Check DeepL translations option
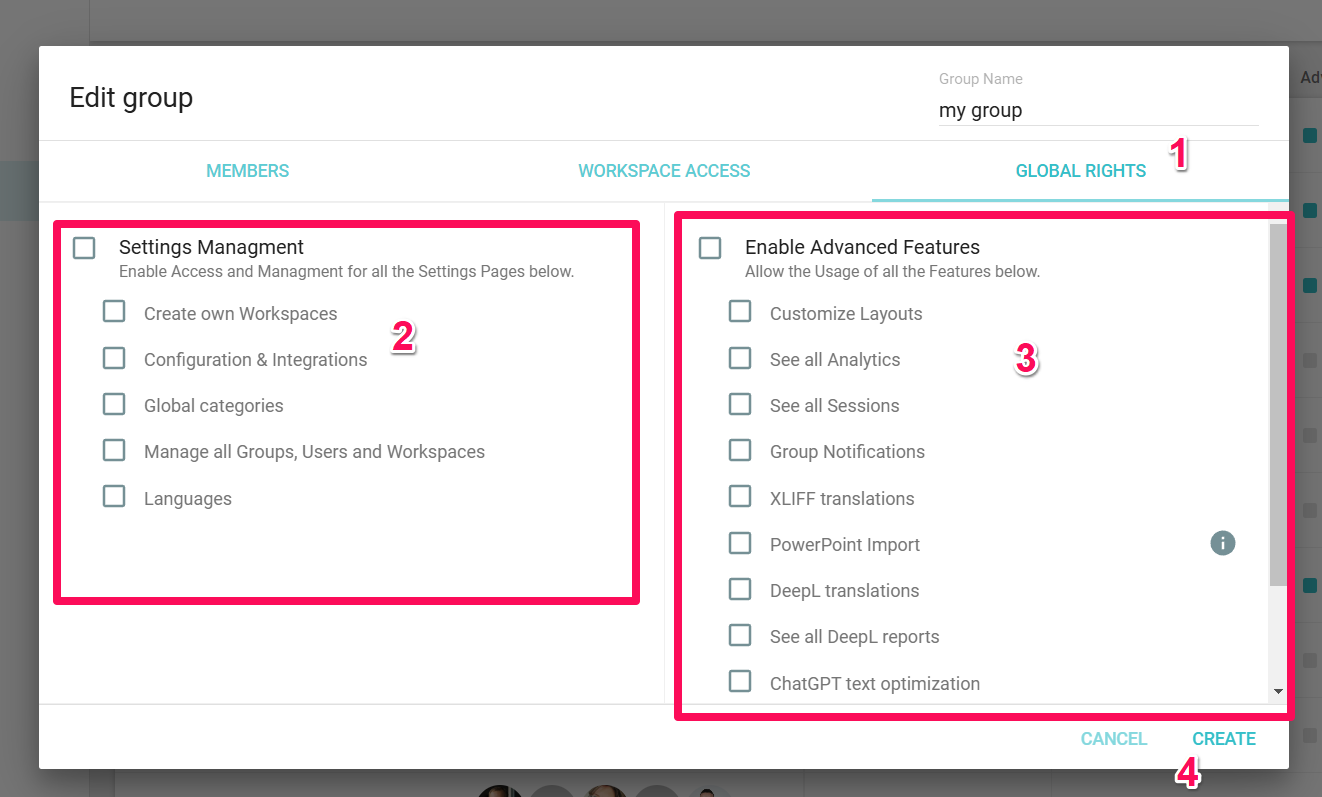 pyautogui.click(x=740, y=589)
